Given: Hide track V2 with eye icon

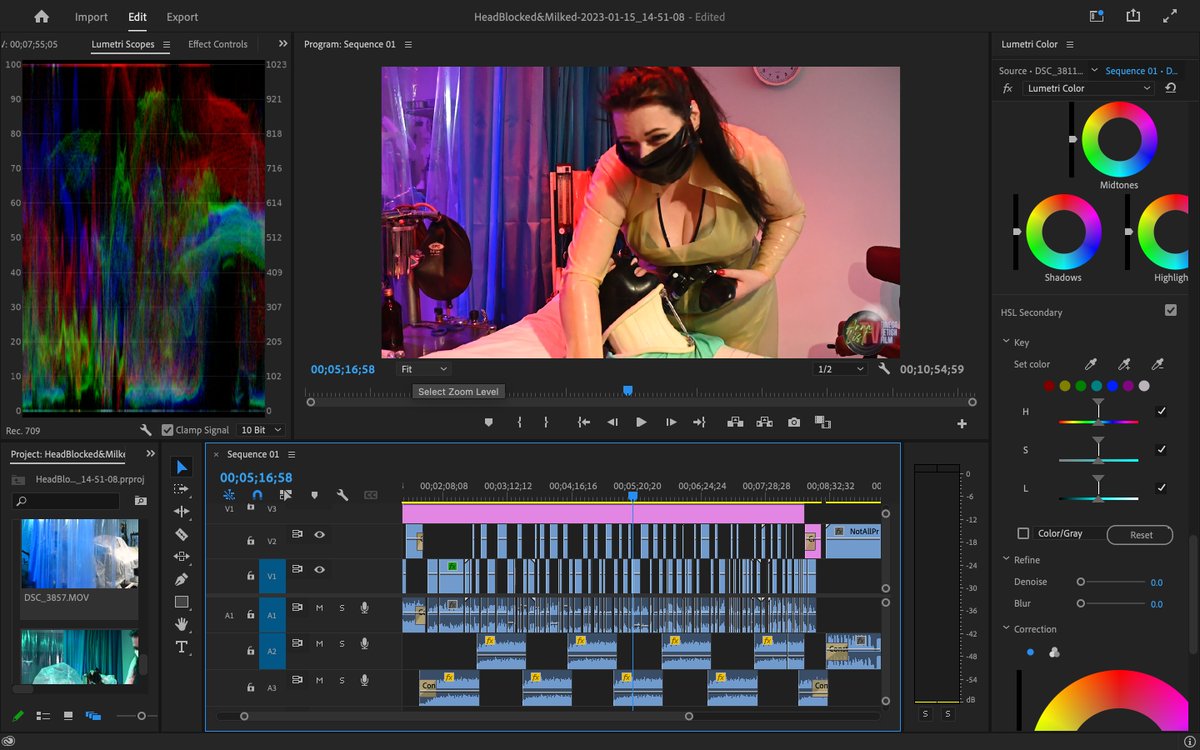Looking at the screenshot, I should pos(319,535).
